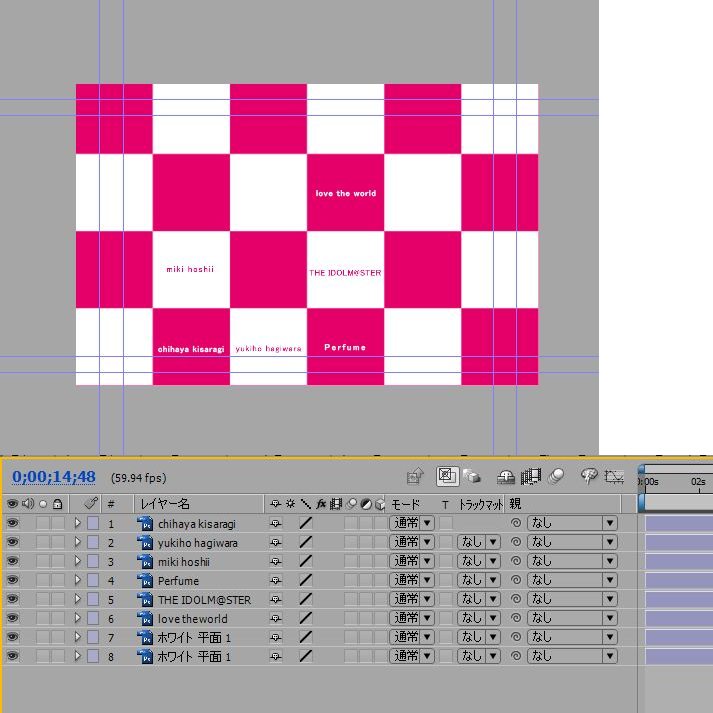Click the collapse transformations column header icon

pos(290,504)
